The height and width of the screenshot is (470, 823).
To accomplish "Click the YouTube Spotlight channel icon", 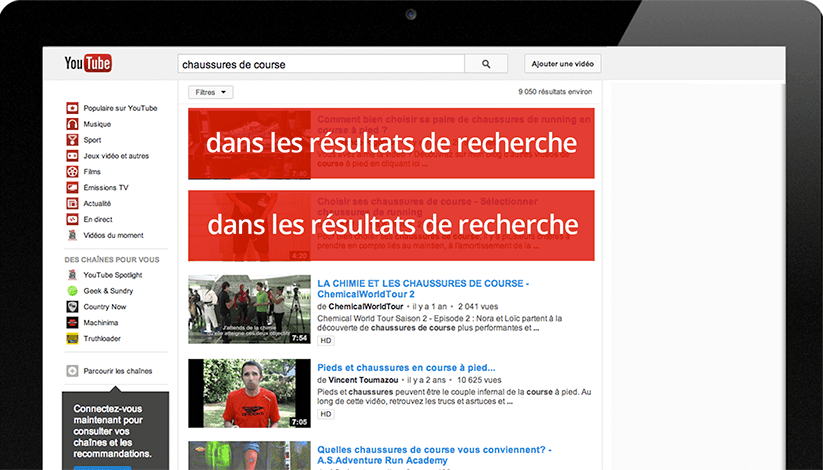I will tap(72, 275).
